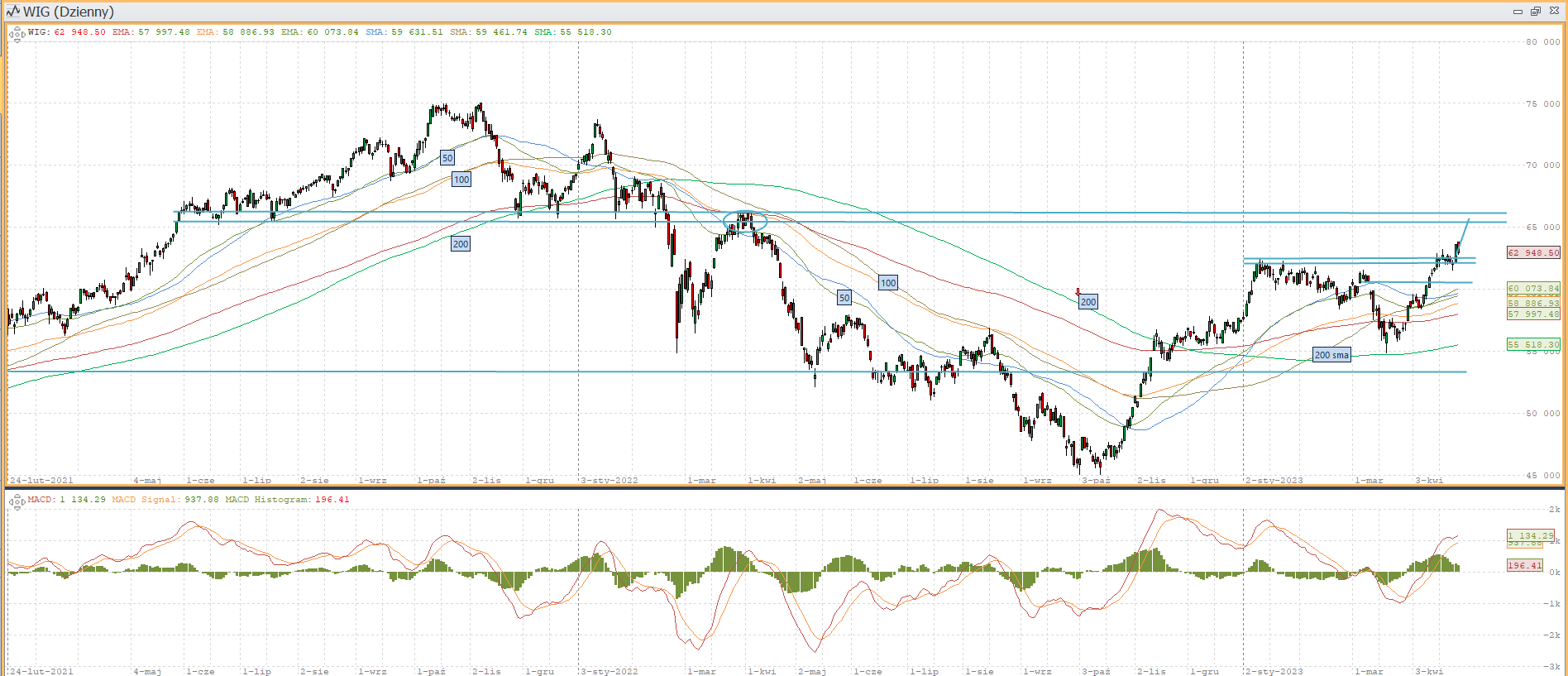Select the green SMA 55 518.30 legend entry
This screenshot has width=1568, height=676.
click(x=572, y=32)
